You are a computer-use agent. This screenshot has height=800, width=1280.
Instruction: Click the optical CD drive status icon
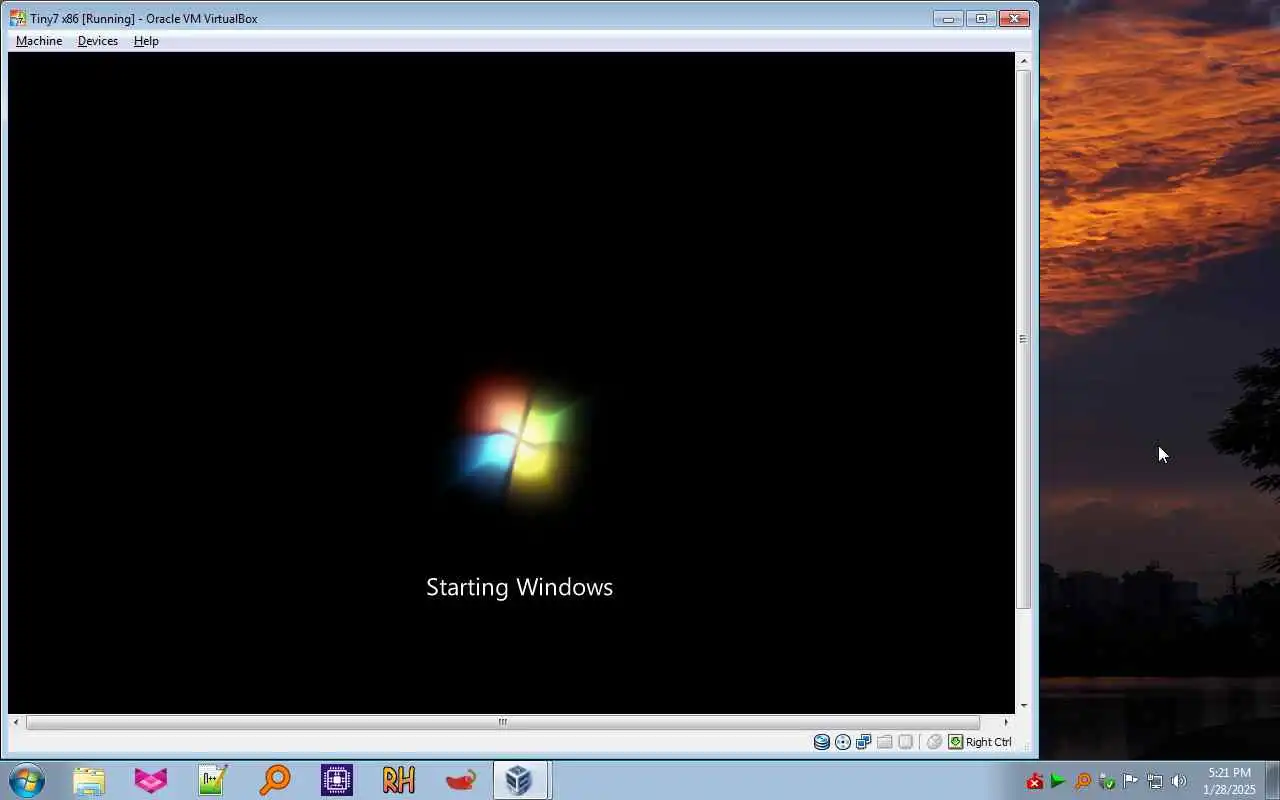pyautogui.click(x=843, y=742)
